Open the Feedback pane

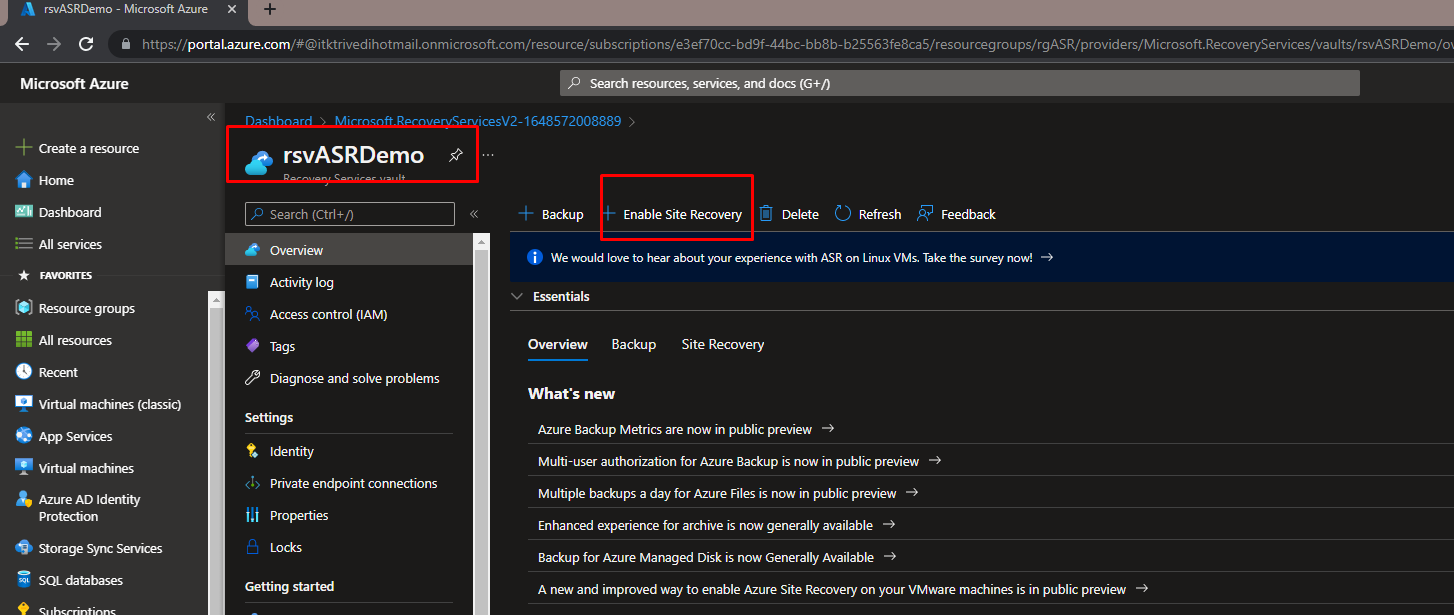coord(956,214)
